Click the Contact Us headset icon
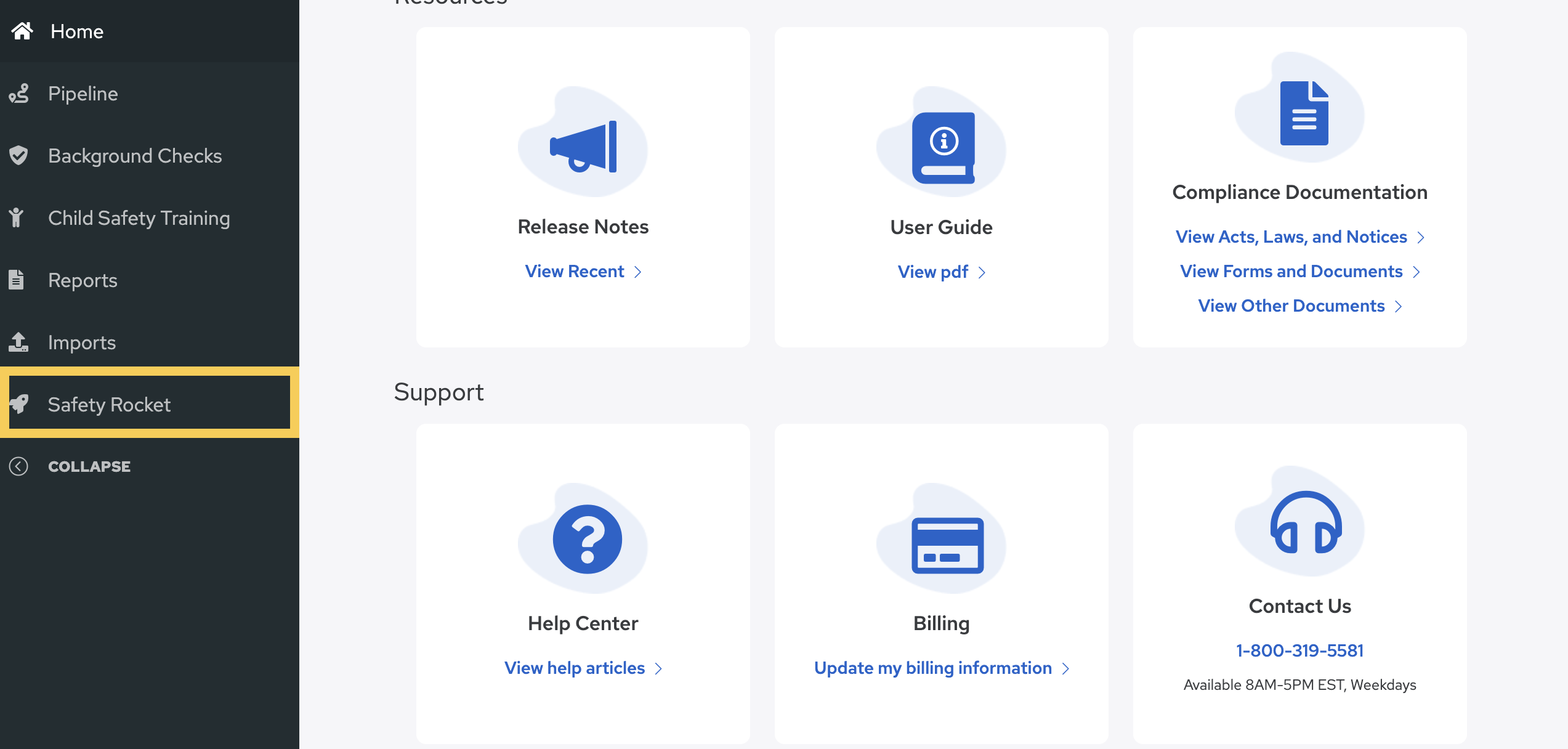 1306,522
